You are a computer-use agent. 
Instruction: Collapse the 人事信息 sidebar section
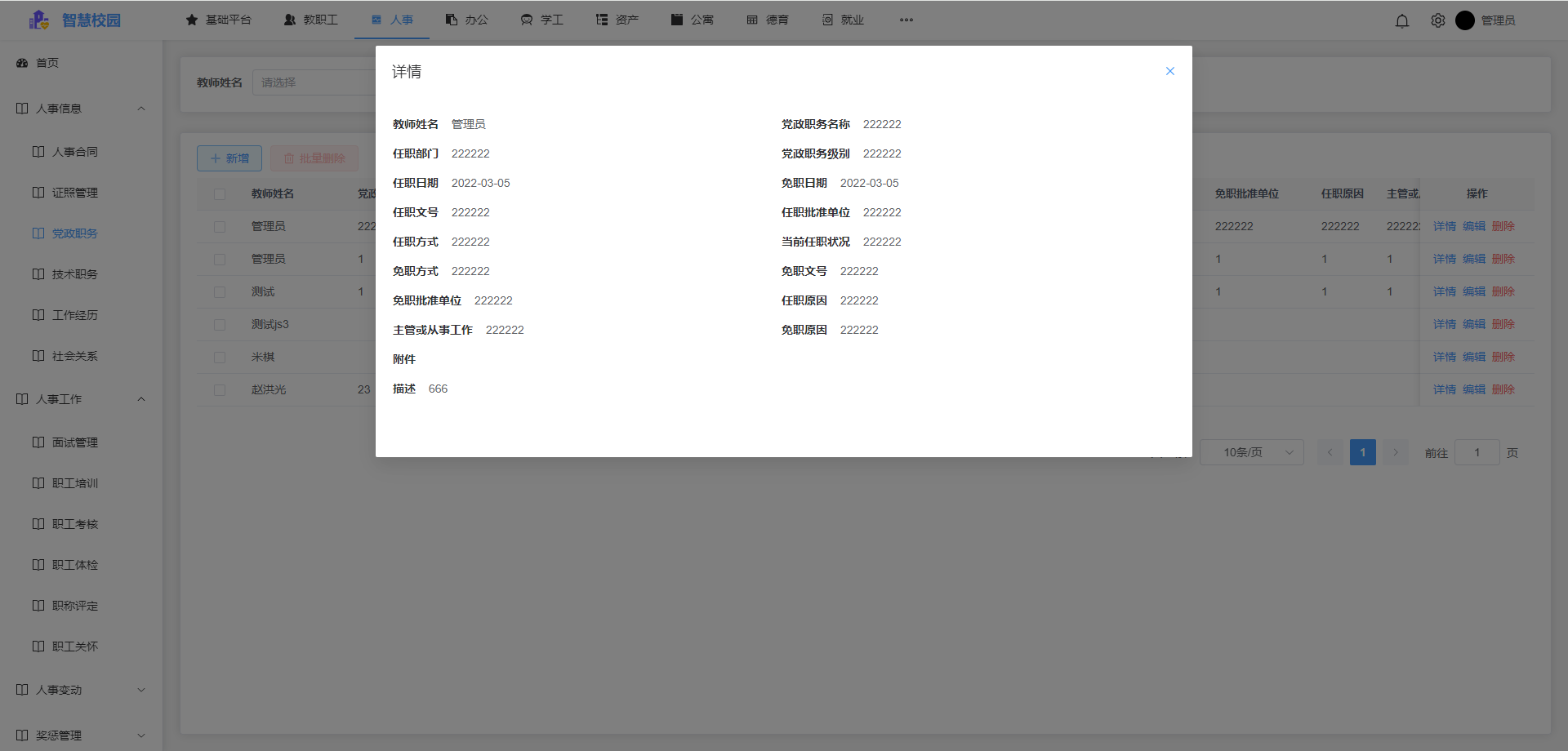141,108
